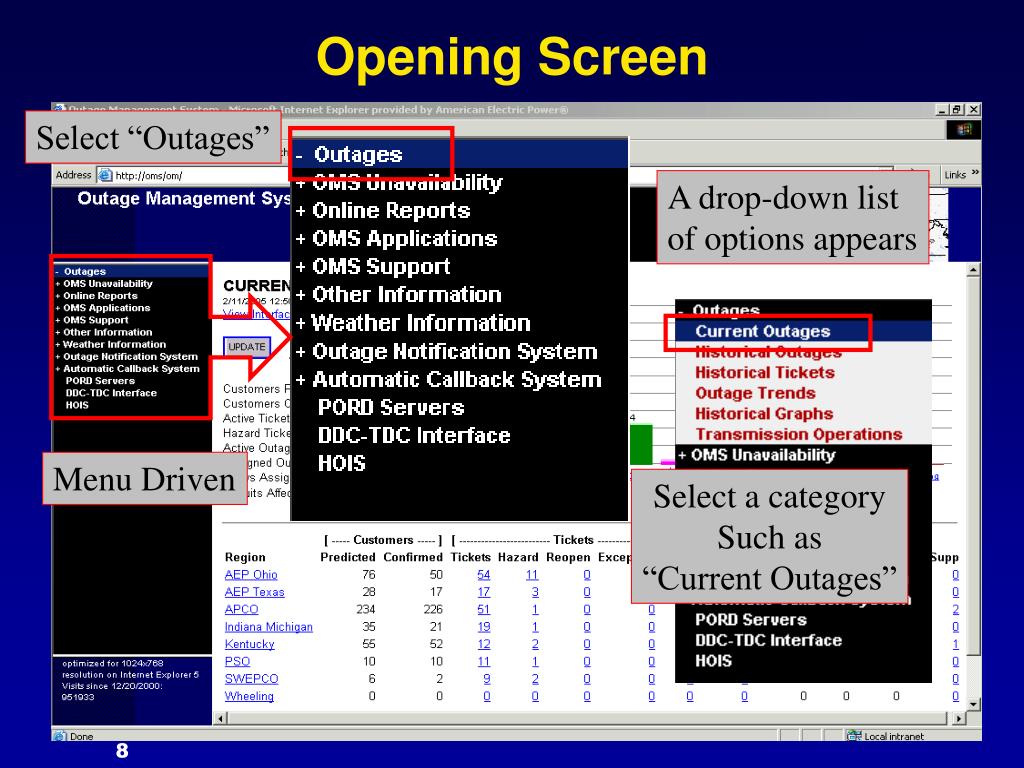1024x768 pixels.
Task: Open Transmission Operations in the Outages submenu
Action: pos(799,434)
